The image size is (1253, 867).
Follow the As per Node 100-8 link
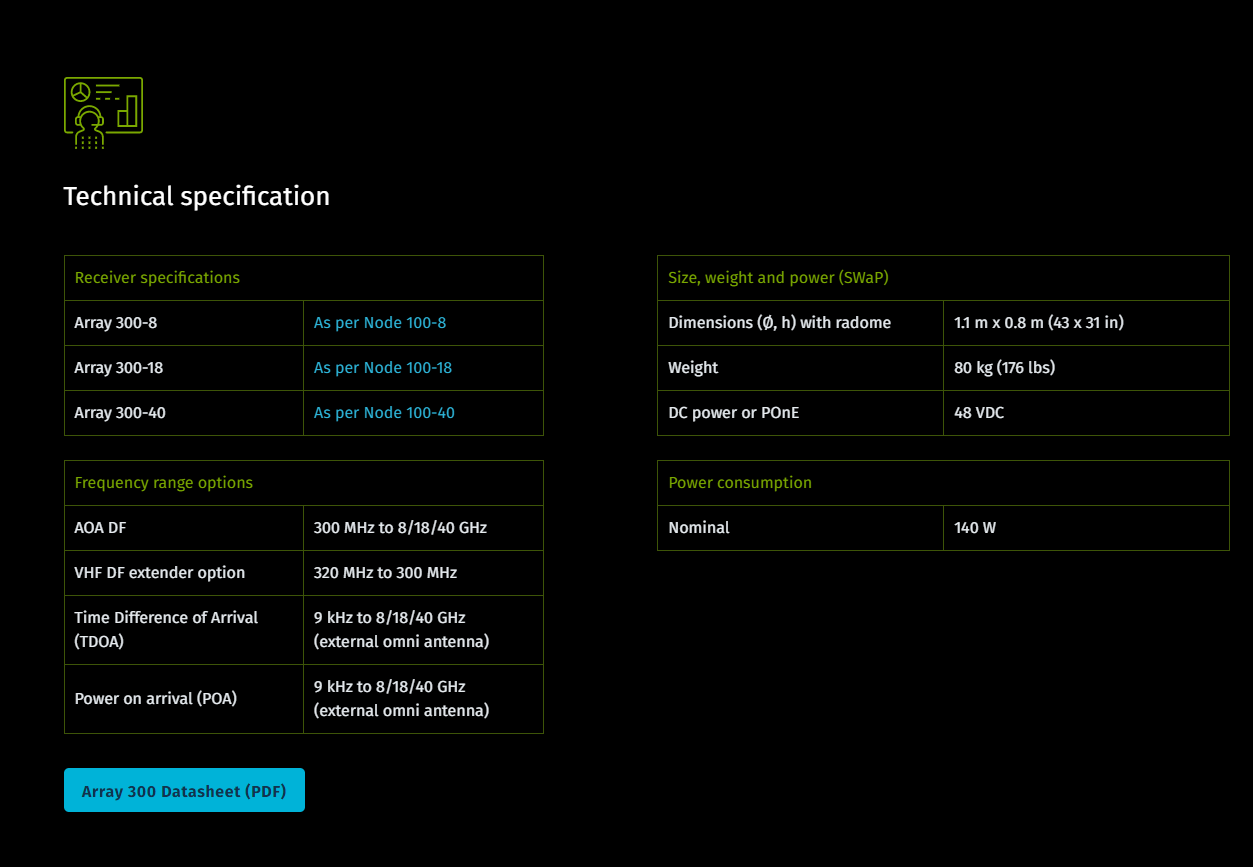(380, 323)
